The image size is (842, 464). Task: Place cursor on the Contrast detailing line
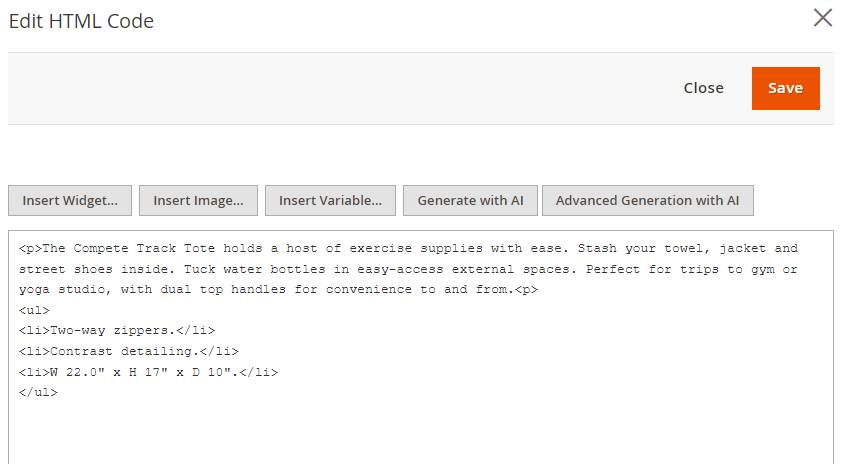(129, 351)
